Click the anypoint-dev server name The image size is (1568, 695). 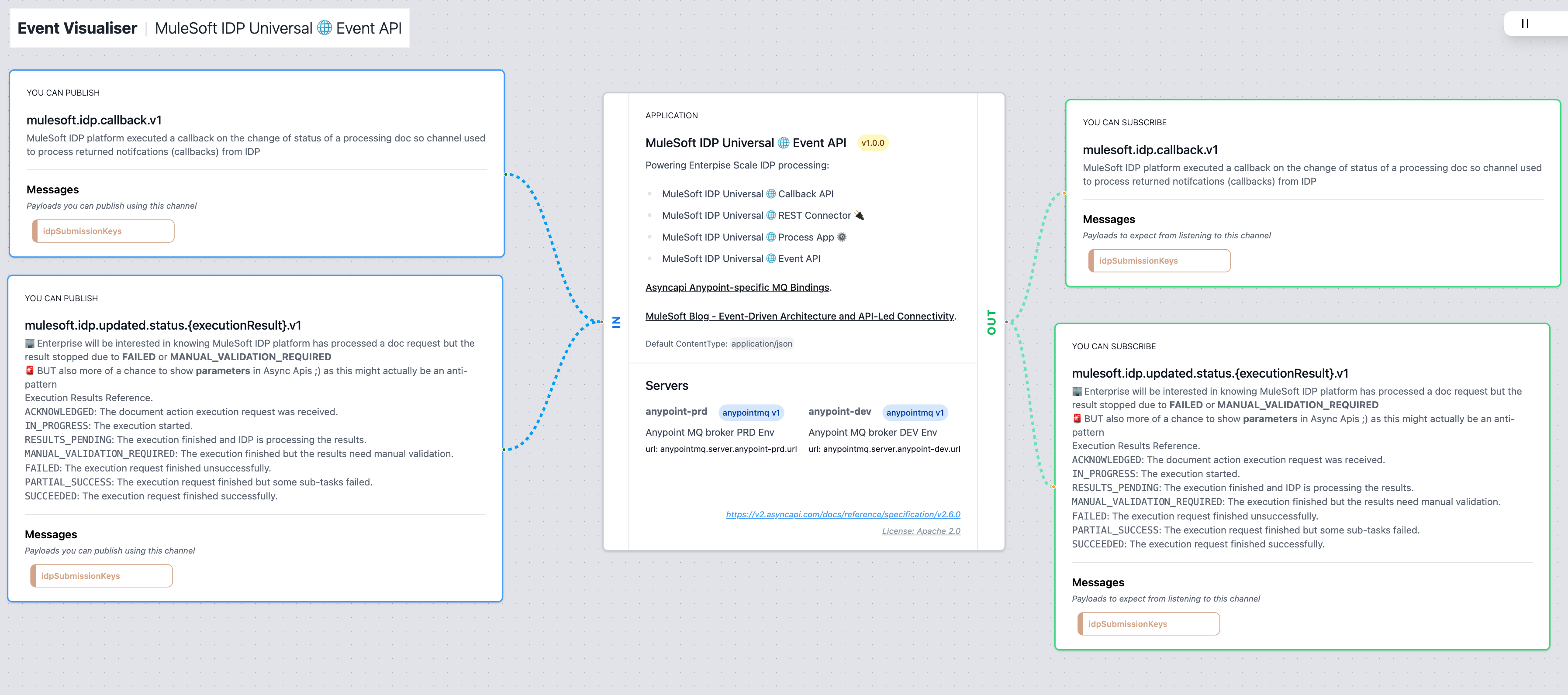(x=839, y=412)
